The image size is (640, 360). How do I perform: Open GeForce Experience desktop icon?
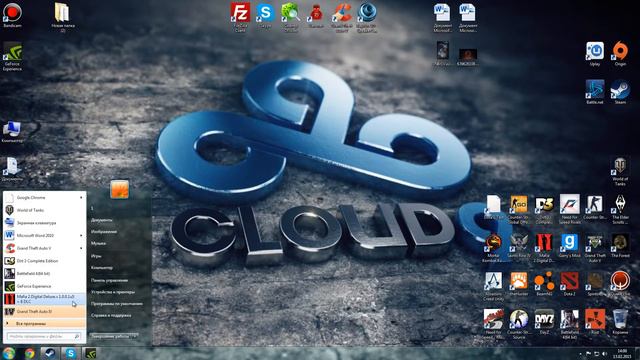click(x=12, y=56)
